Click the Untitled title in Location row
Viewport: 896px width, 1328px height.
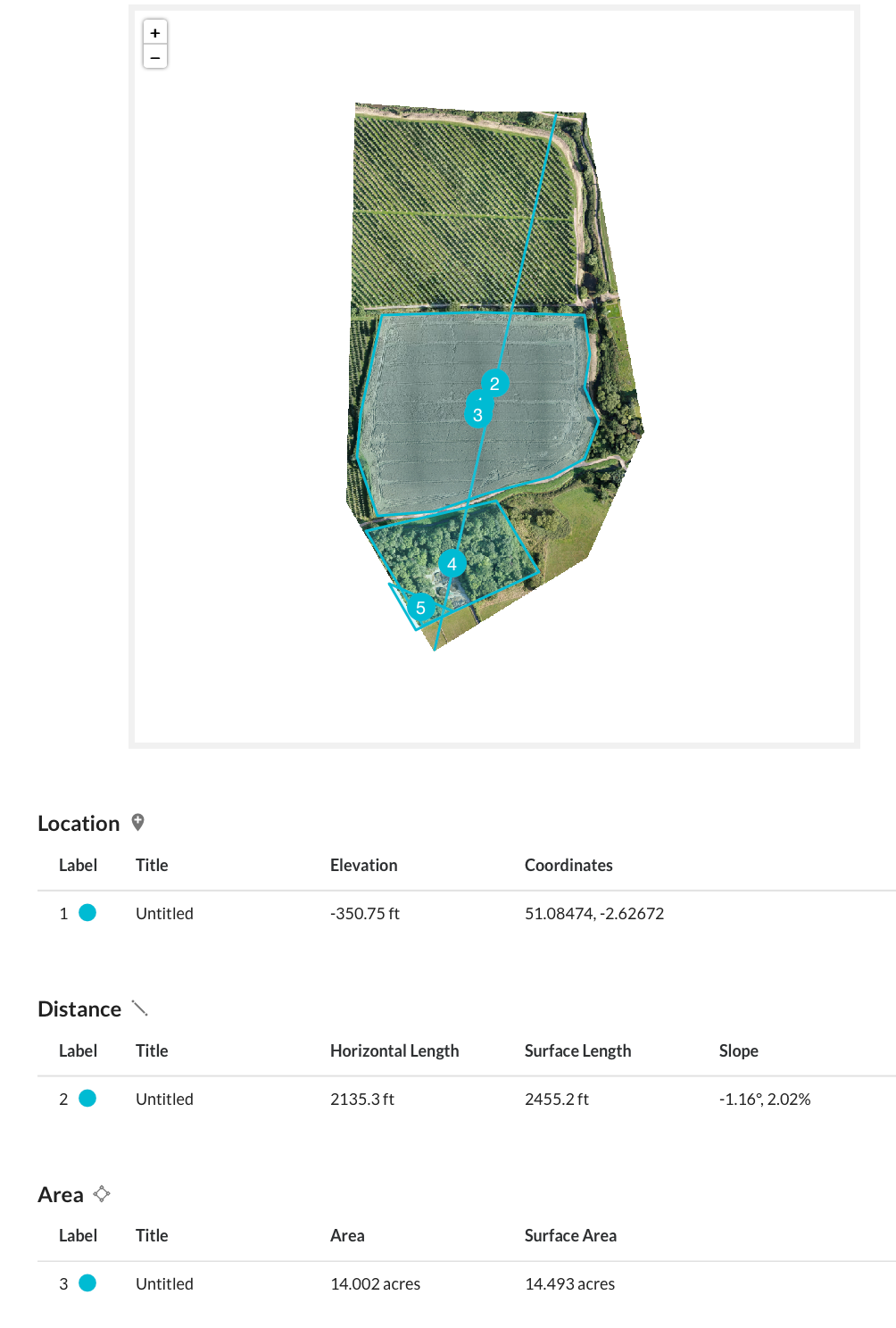click(164, 914)
